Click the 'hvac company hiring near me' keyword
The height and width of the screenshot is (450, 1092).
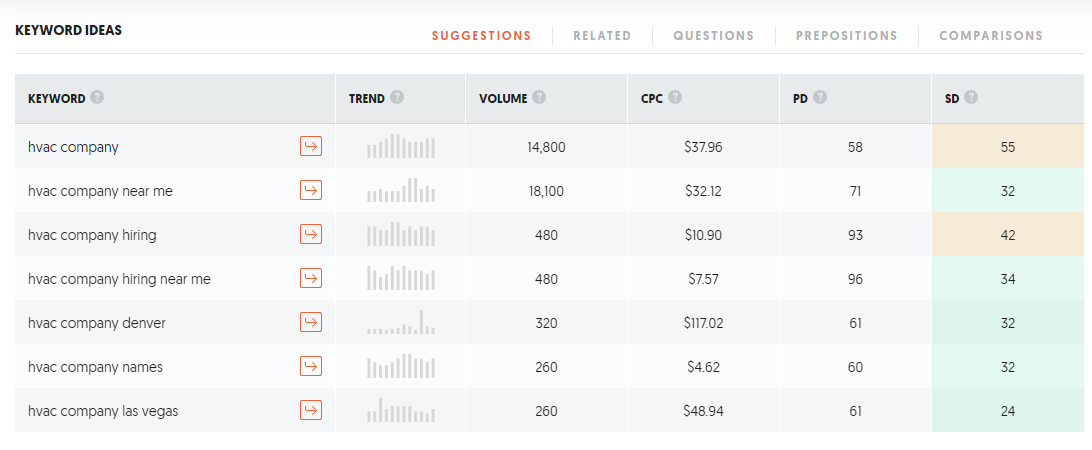tap(119, 279)
